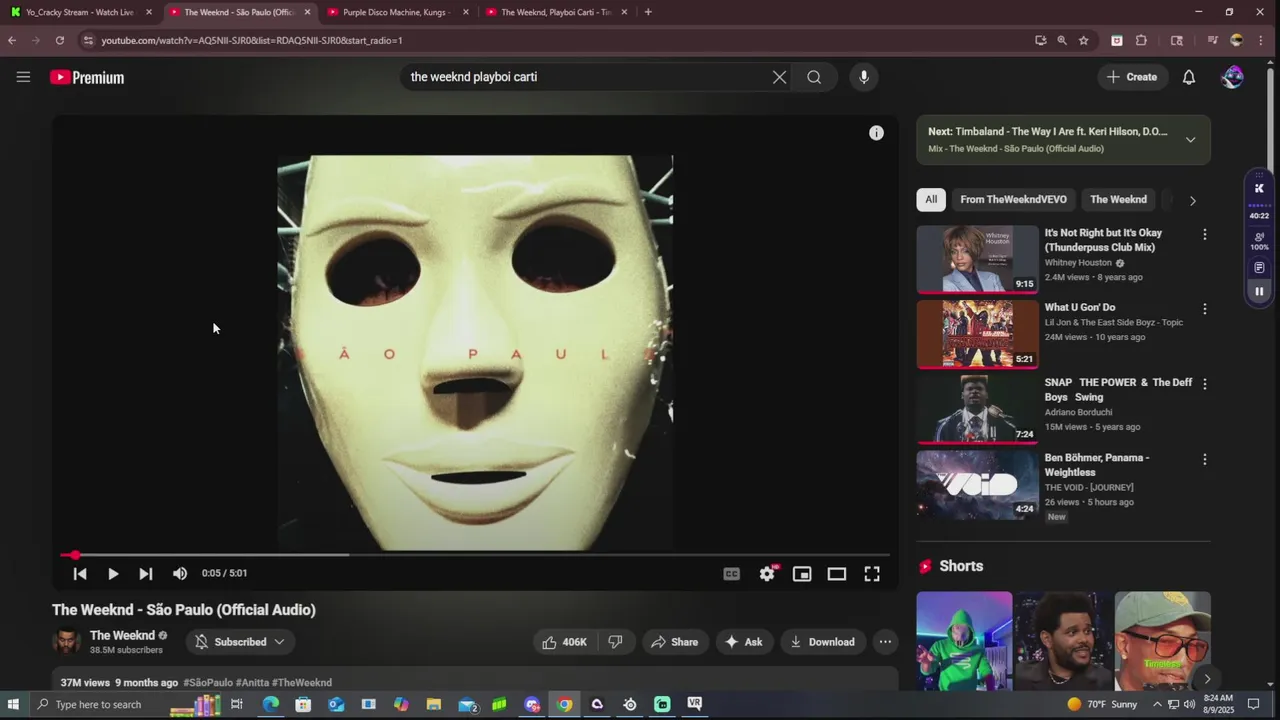Pause the side overlay widget
The width and height of the screenshot is (1280, 720).
(x=1259, y=291)
